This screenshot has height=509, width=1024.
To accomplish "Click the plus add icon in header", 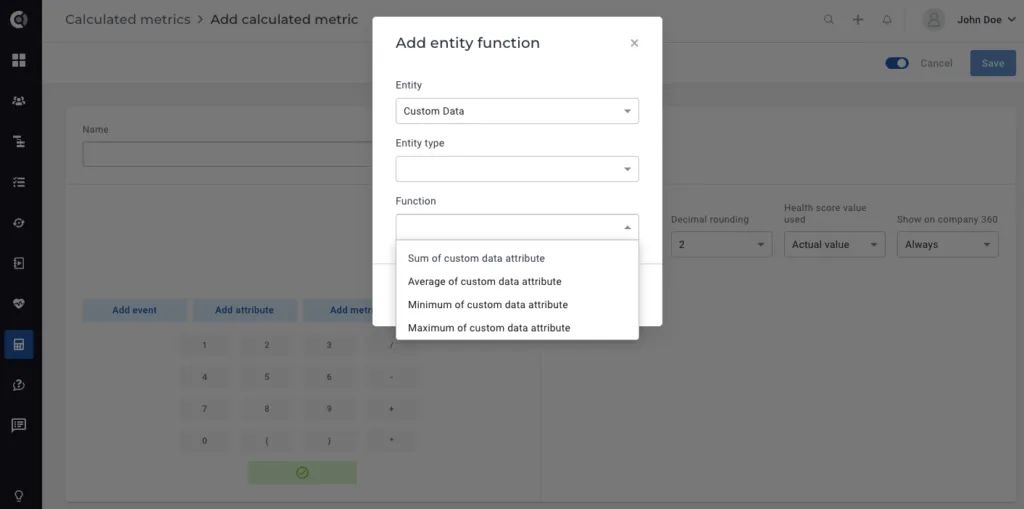I will (x=858, y=20).
